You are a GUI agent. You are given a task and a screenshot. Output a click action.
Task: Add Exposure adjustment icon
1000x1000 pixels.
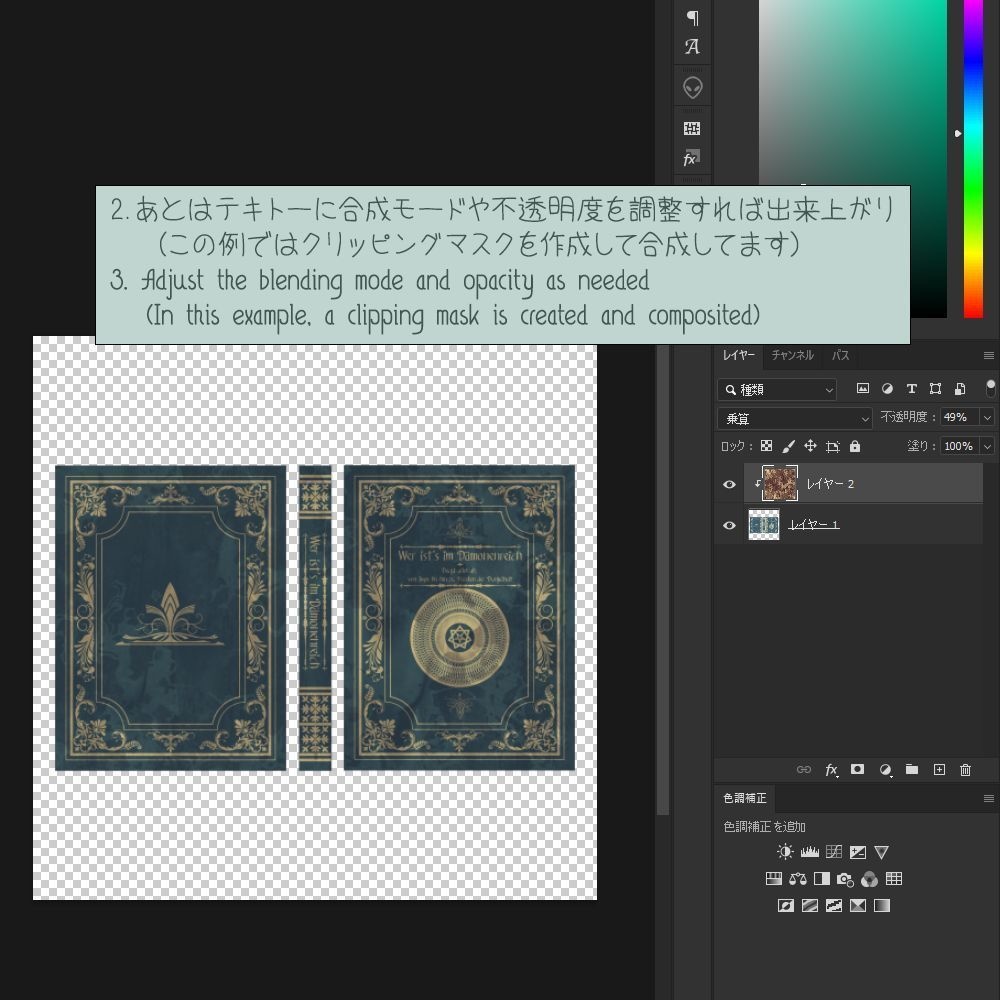click(x=858, y=852)
